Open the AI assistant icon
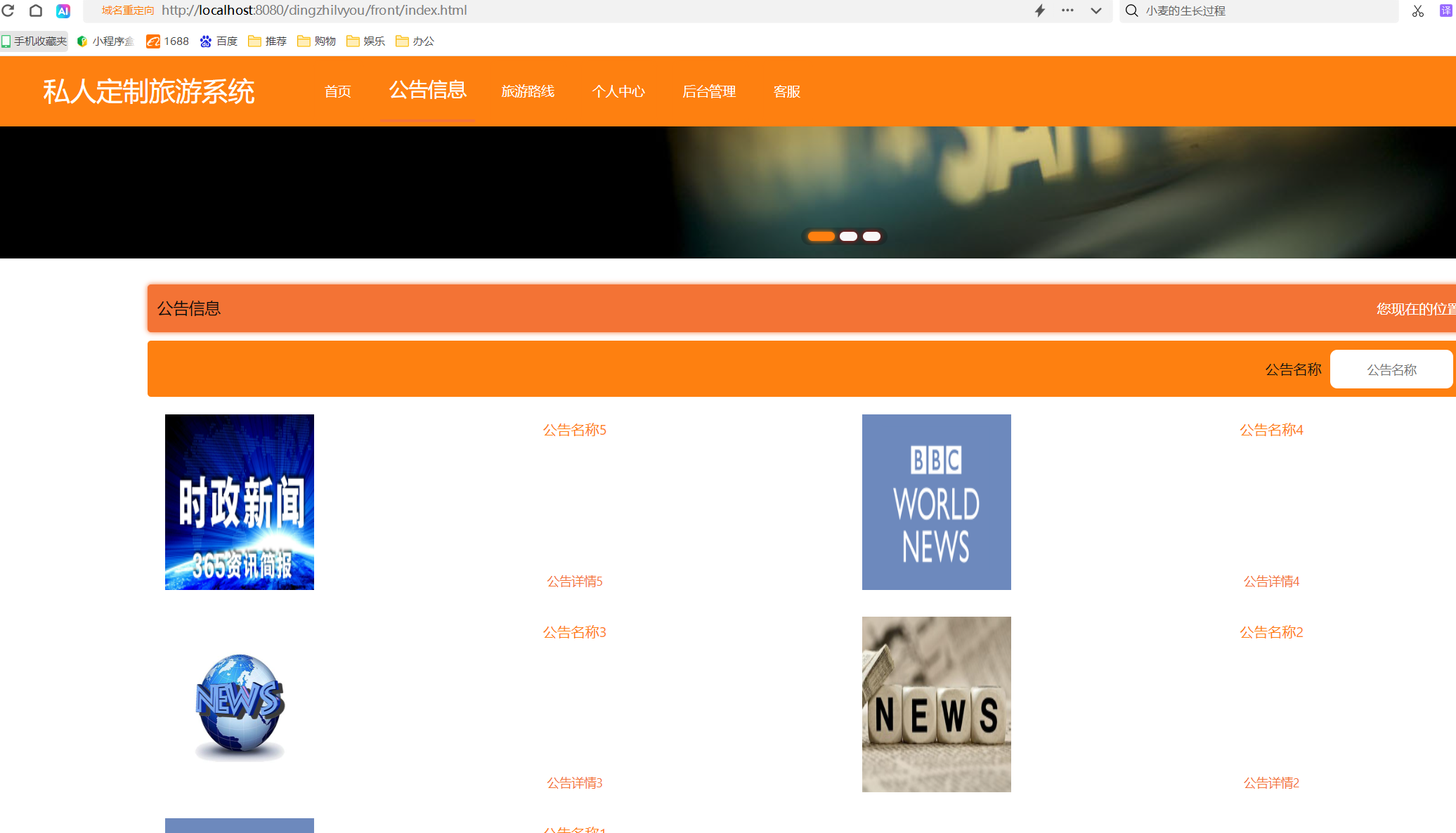The image size is (1456, 833). [63, 11]
